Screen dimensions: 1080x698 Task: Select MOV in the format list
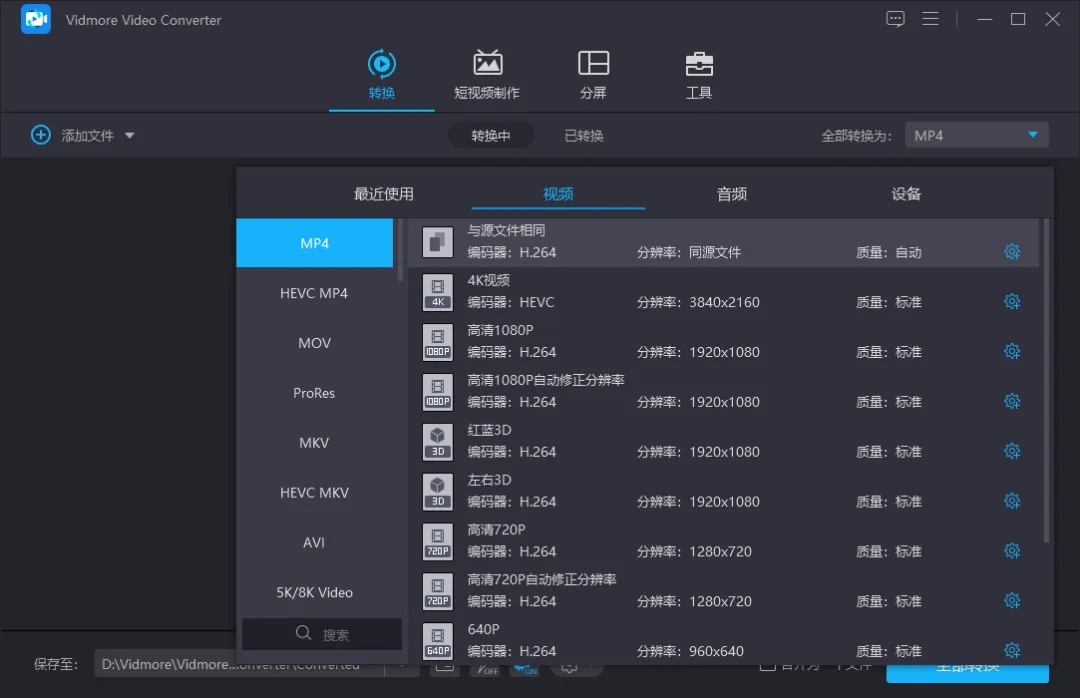[x=315, y=343]
